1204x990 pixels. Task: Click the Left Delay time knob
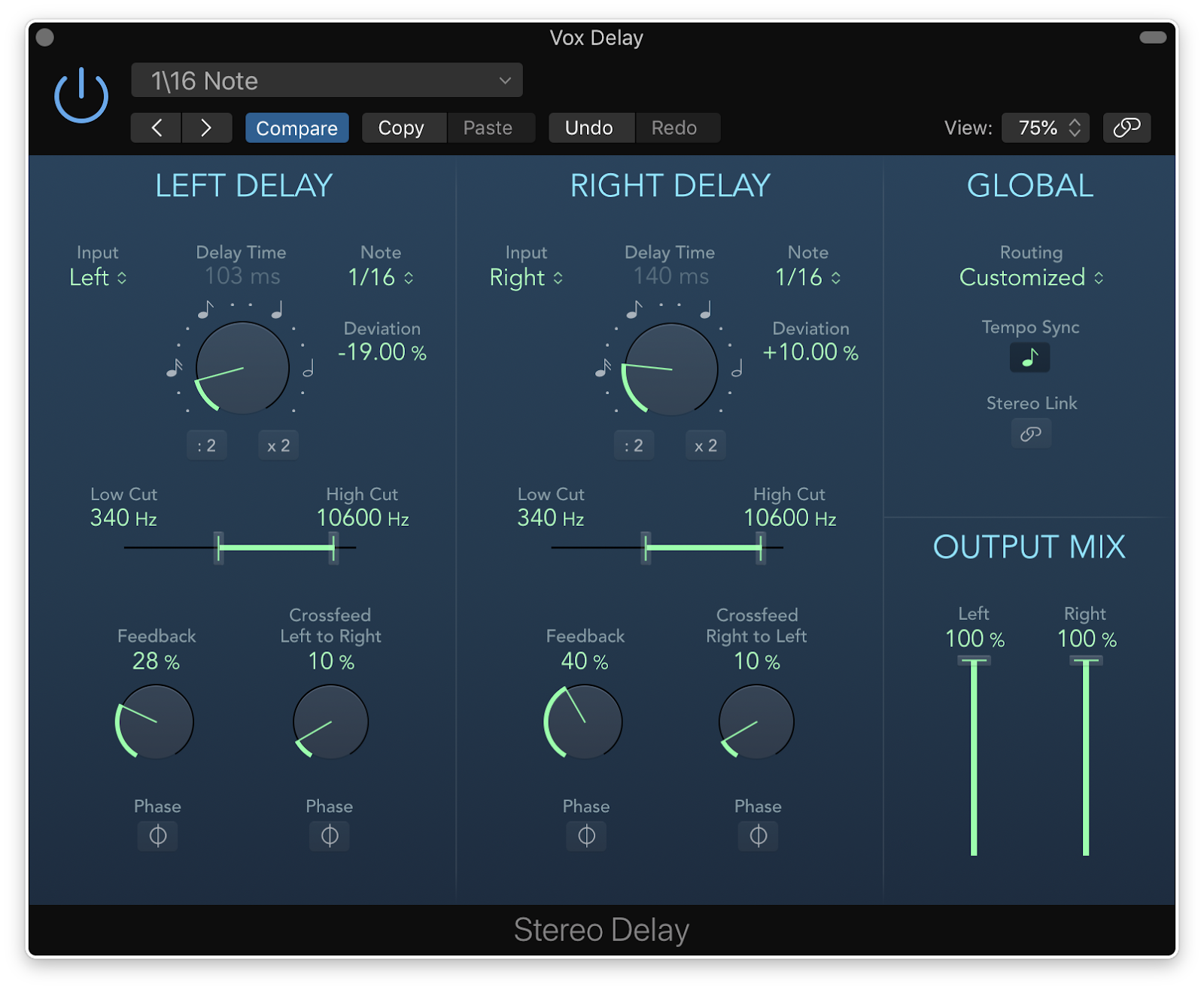[242, 368]
